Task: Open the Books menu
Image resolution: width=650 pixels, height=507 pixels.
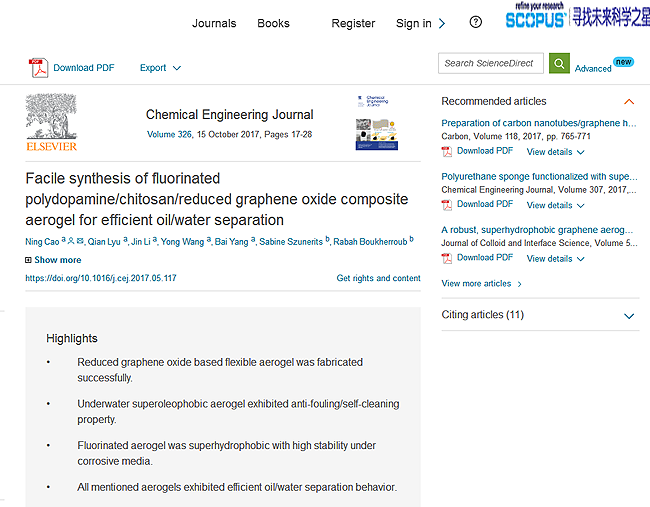Action: coord(273,23)
